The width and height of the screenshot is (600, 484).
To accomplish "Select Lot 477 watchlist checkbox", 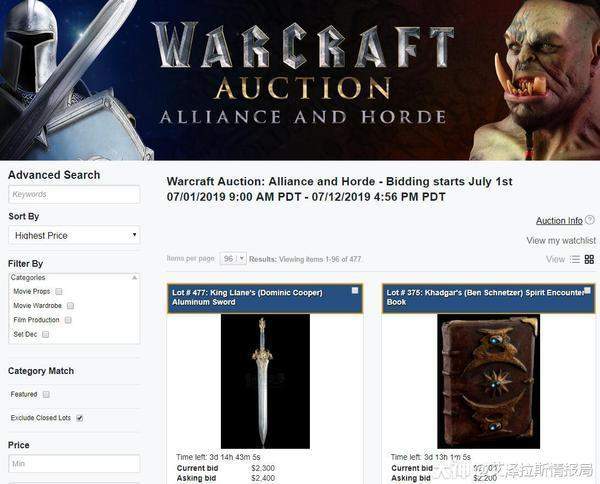I will coord(355,291).
